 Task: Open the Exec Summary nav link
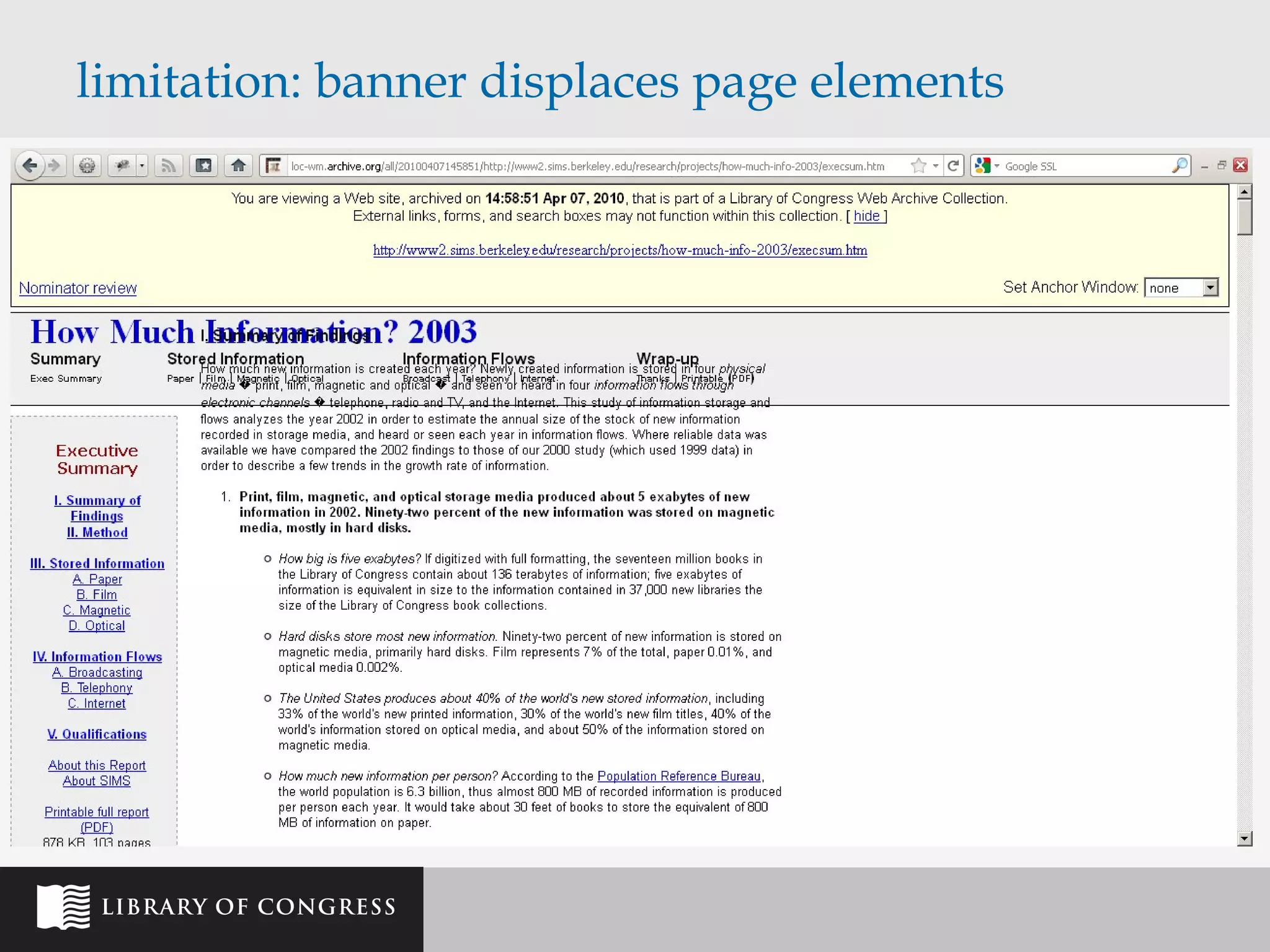pyautogui.click(x=66, y=378)
